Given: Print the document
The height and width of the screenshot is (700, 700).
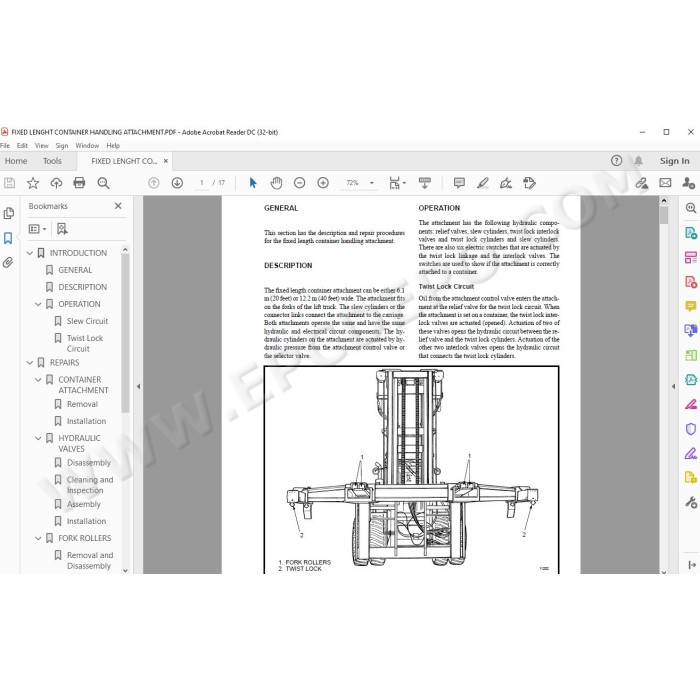Looking at the screenshot, I should click(x=79, y=183).
